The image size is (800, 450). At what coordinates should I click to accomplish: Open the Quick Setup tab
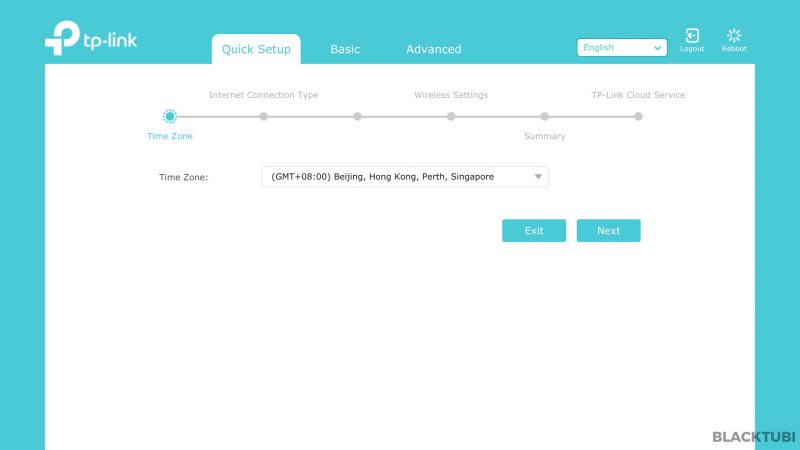pos(256,49)
